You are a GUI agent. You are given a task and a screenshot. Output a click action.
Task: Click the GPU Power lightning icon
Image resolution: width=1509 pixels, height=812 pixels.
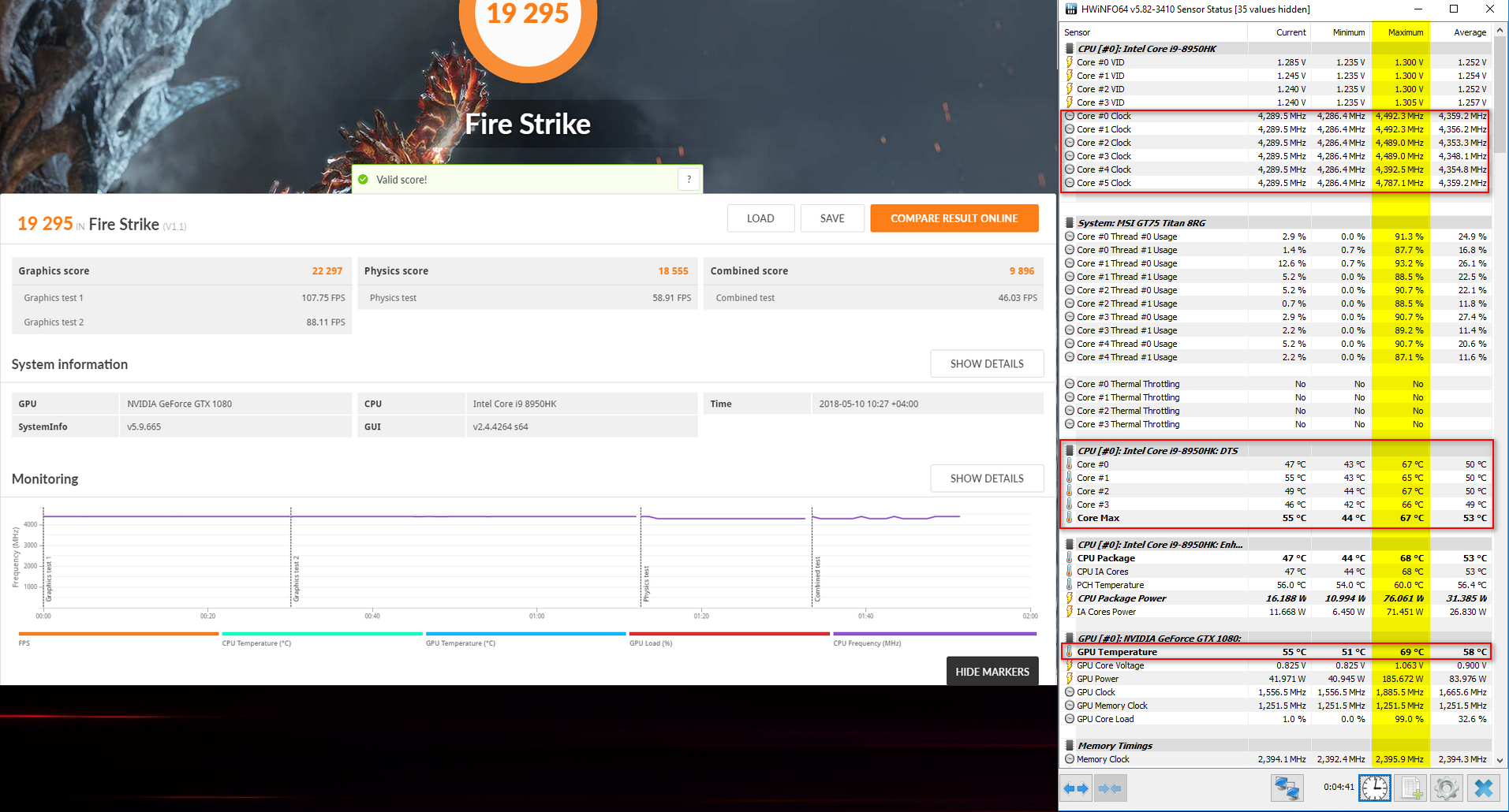(1070, 679)
